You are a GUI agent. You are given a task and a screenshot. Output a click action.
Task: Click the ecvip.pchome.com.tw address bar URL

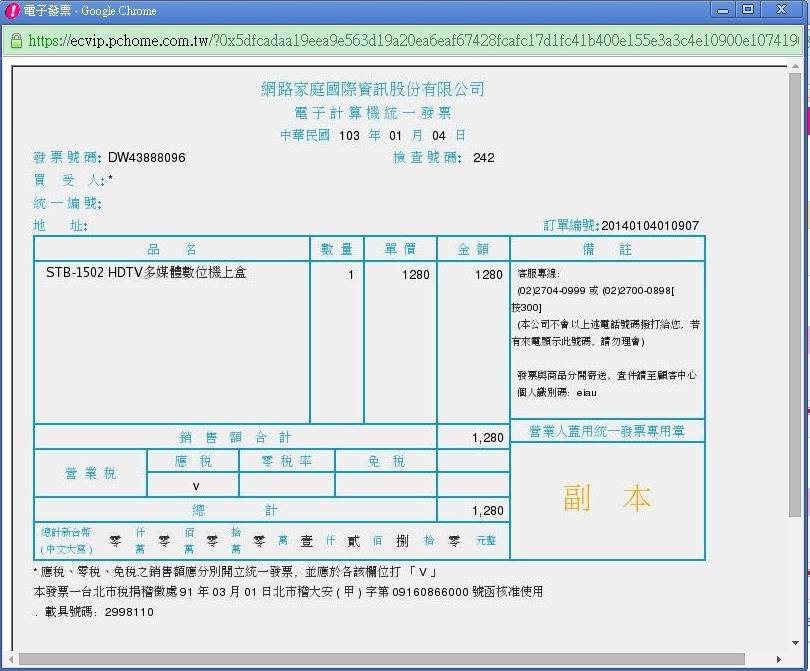pyautogui.click(x=400, y=41)
